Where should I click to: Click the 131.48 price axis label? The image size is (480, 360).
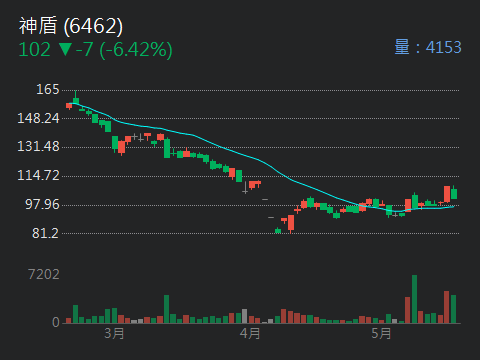(x=38, y=146)
